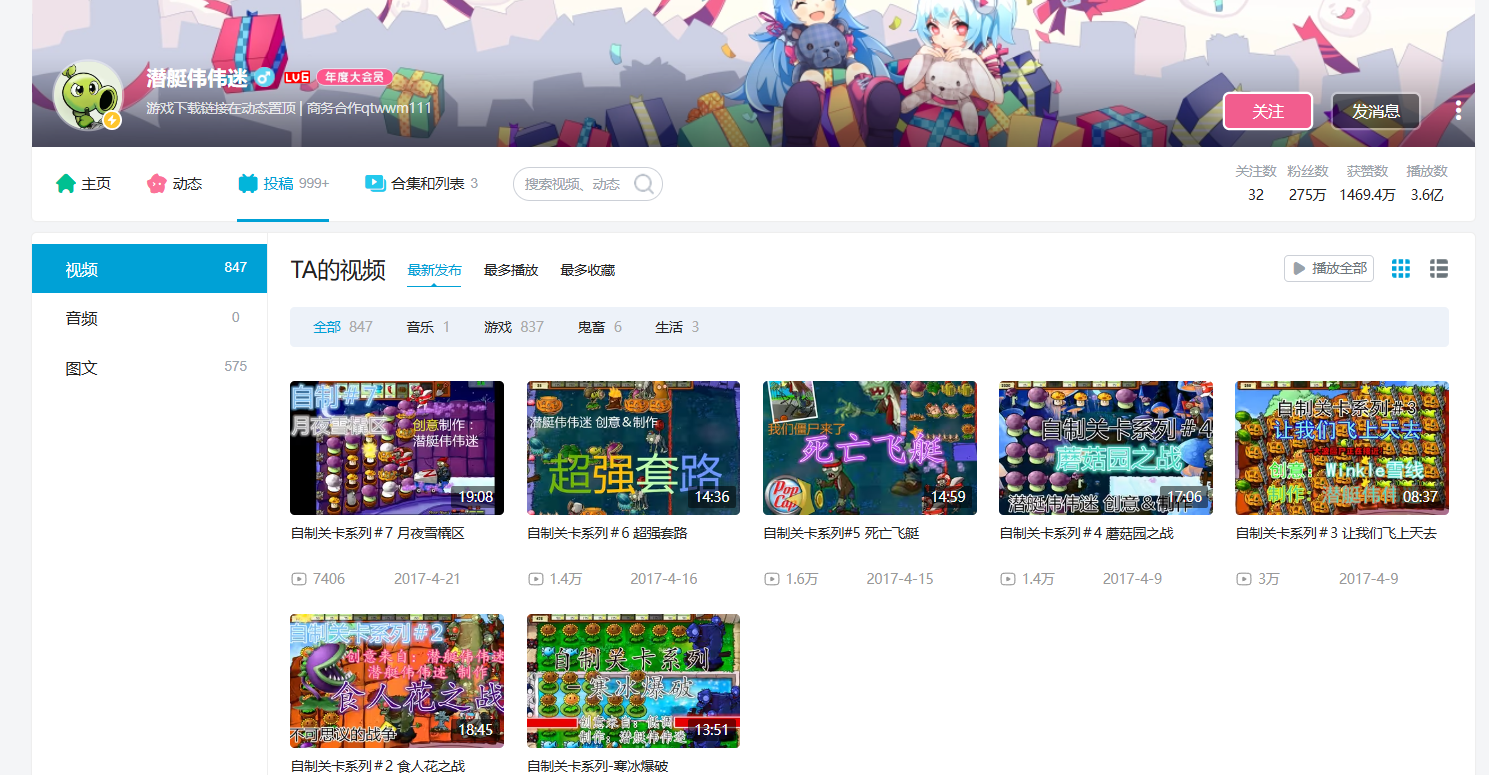Screen dimensions: 1489x775
Task: Switch to list view layout icon
Action: 1439,269
